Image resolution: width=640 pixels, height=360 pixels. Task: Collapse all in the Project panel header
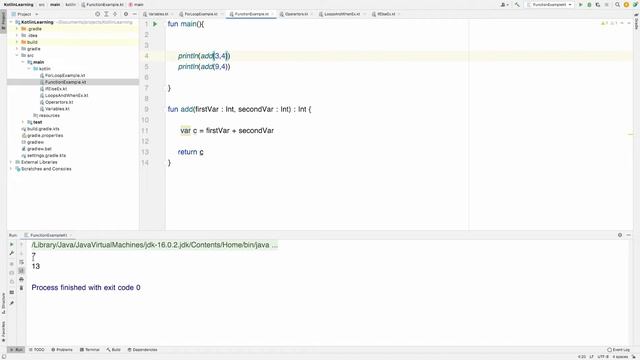pos(115,14)
